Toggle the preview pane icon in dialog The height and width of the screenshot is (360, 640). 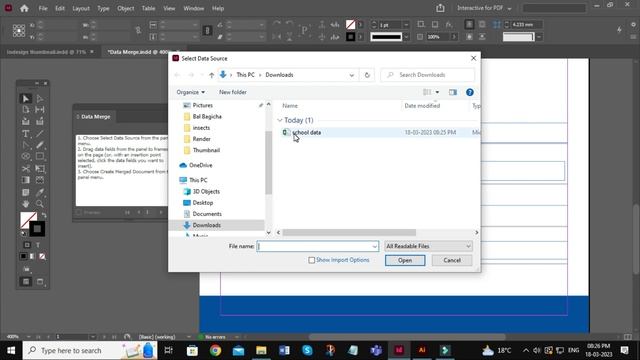[453, 92]
